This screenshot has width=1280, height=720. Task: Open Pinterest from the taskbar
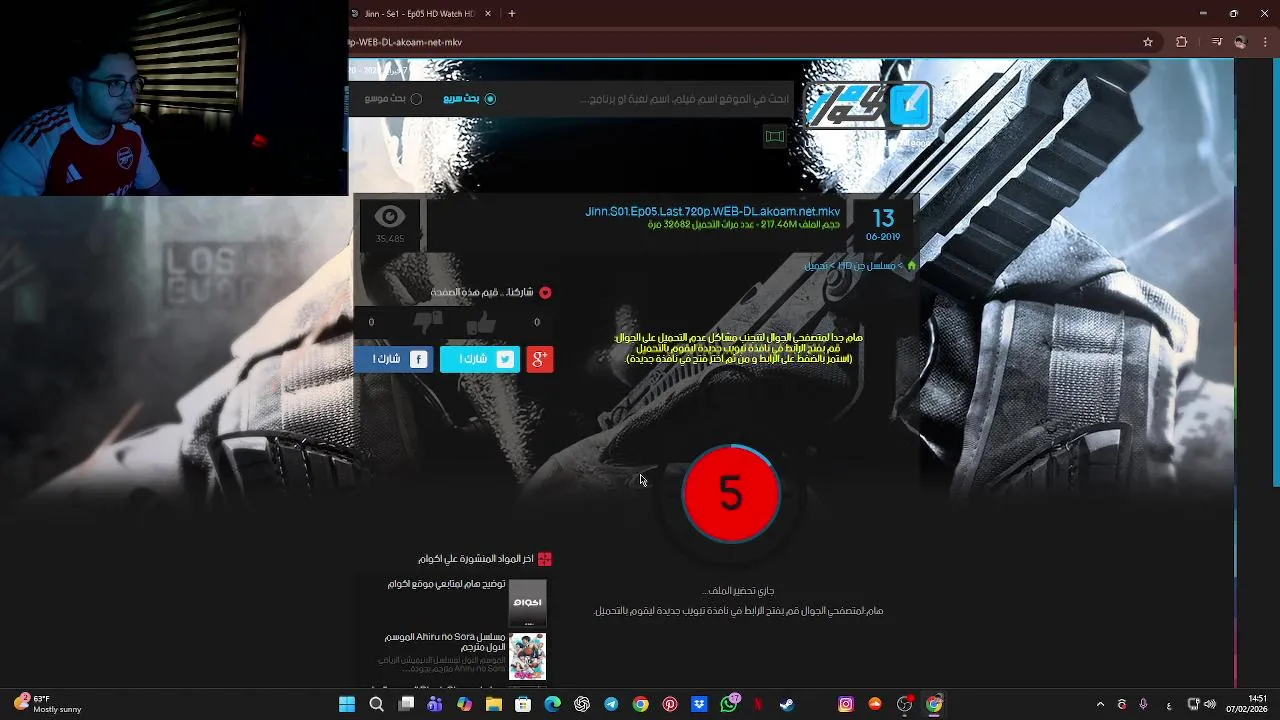[x=670, y=704]
